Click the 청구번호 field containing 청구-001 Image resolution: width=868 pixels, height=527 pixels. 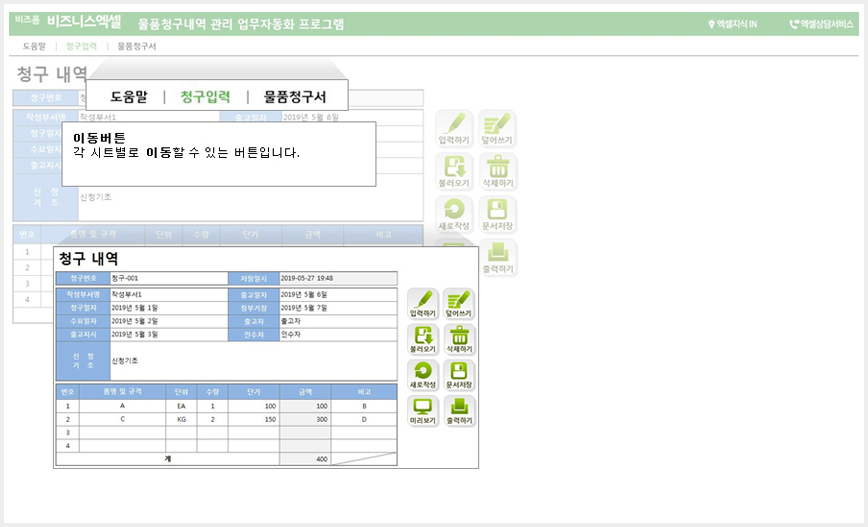pyautogui.click(x=169, y=278)
